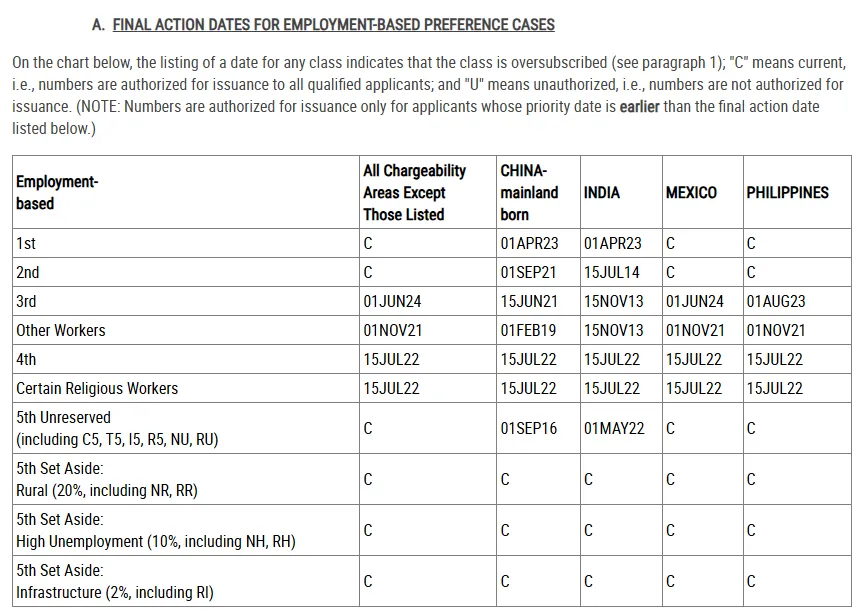Select the 01SEP16 date cell
The height and width of the screenshot is (615, 866).
529,428
